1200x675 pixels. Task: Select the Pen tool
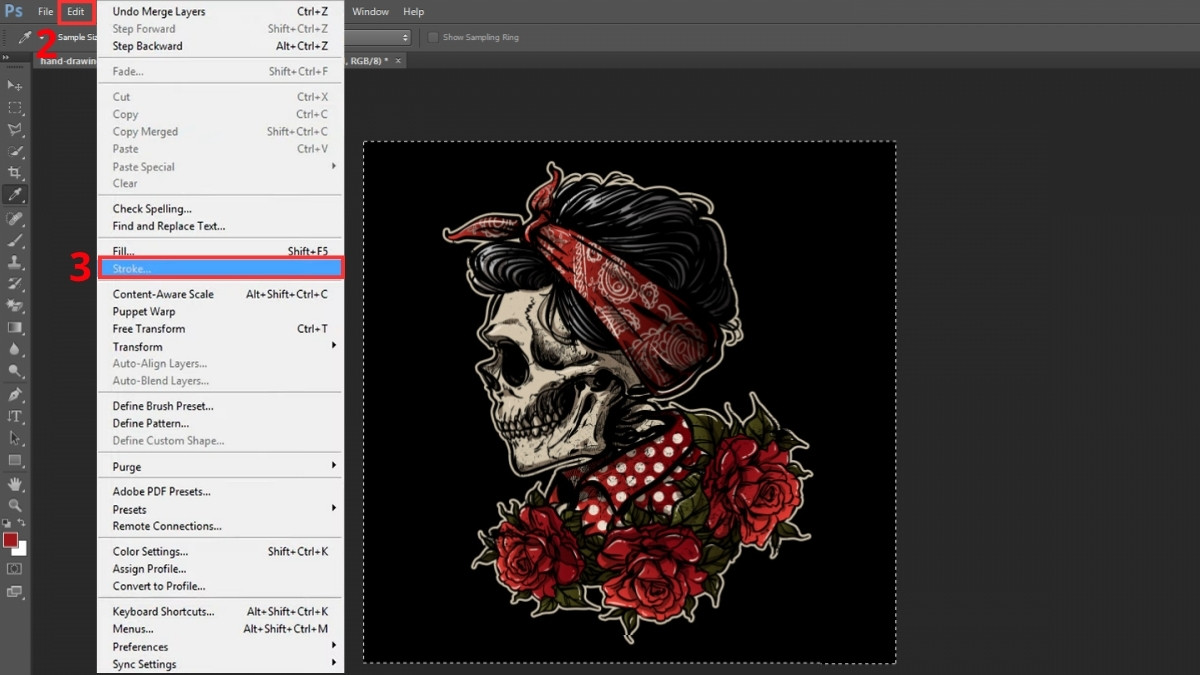pyautogui.click(x=15, y=395)
